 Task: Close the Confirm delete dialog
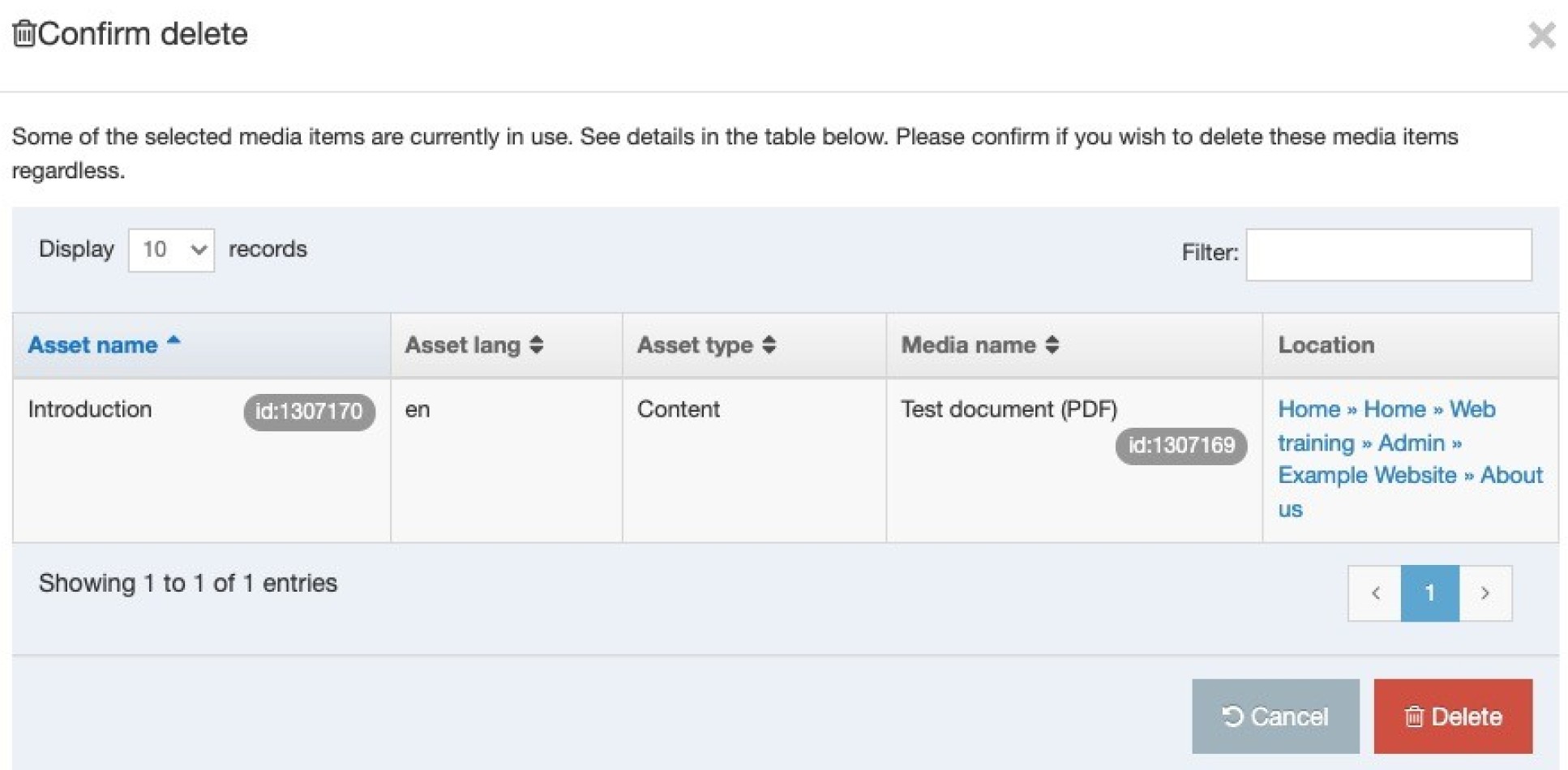pos(1540,36)
